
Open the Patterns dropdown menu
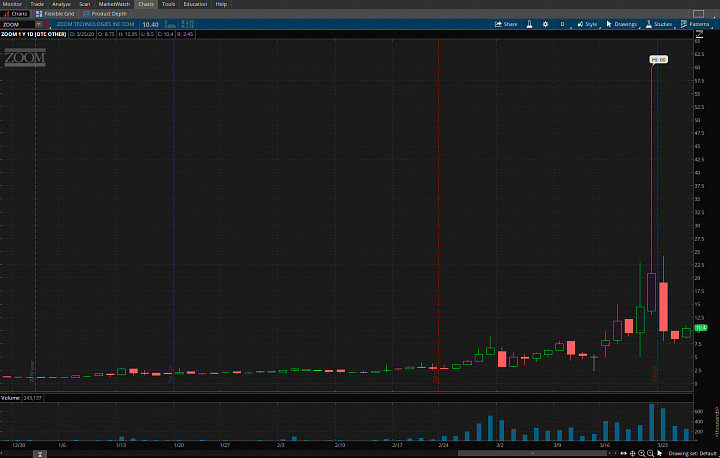pyautogui.click(x=695, y=24)
